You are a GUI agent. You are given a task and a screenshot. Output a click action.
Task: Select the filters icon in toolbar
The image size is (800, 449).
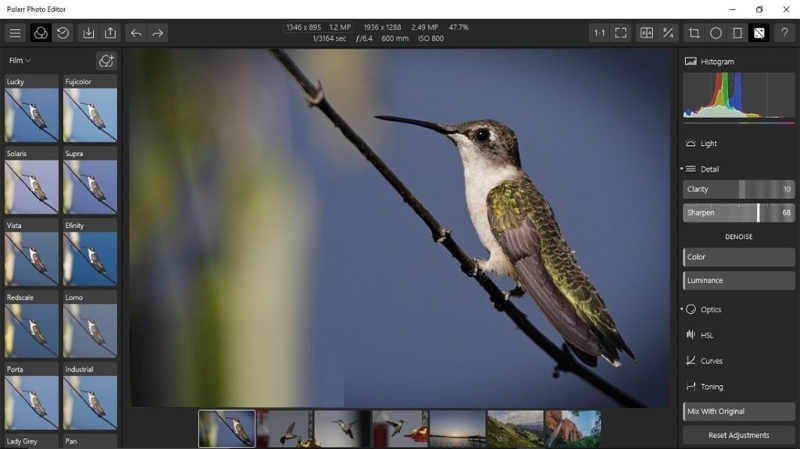click(x=40, y=33)
